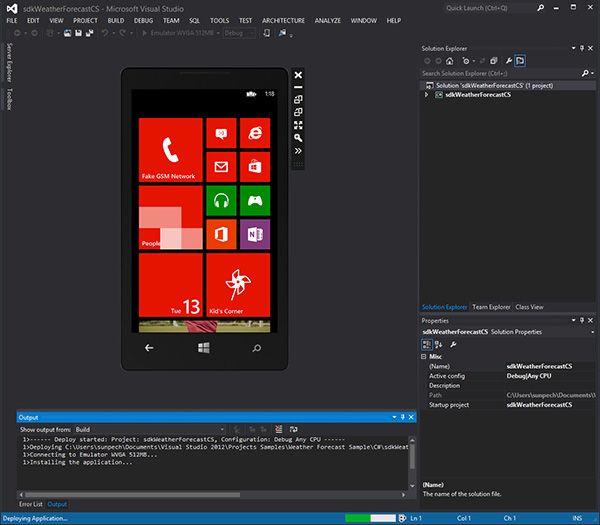Collapse the Misc property category
This screenshot has width=600, height=525.
[x=424, y=357]
